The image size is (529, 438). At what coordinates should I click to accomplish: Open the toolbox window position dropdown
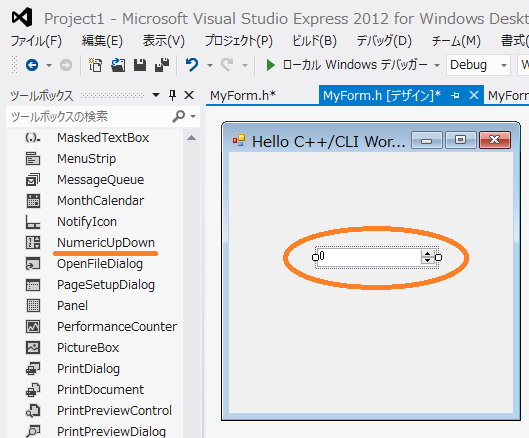[156, 95]
